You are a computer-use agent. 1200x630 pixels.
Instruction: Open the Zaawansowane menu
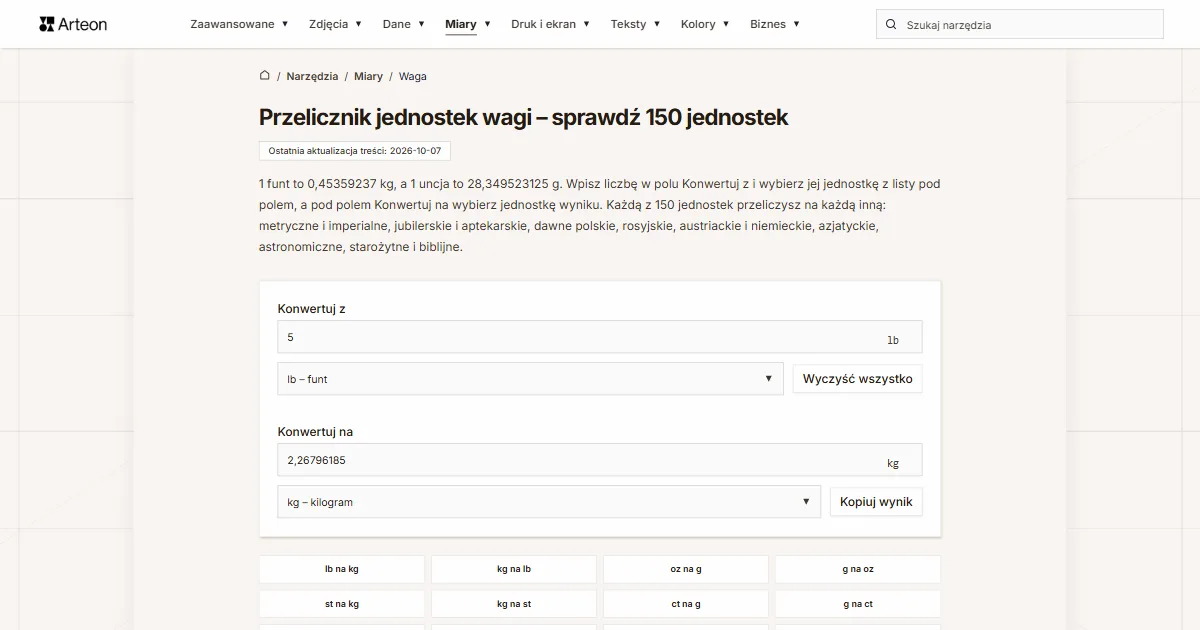point(239,24)
